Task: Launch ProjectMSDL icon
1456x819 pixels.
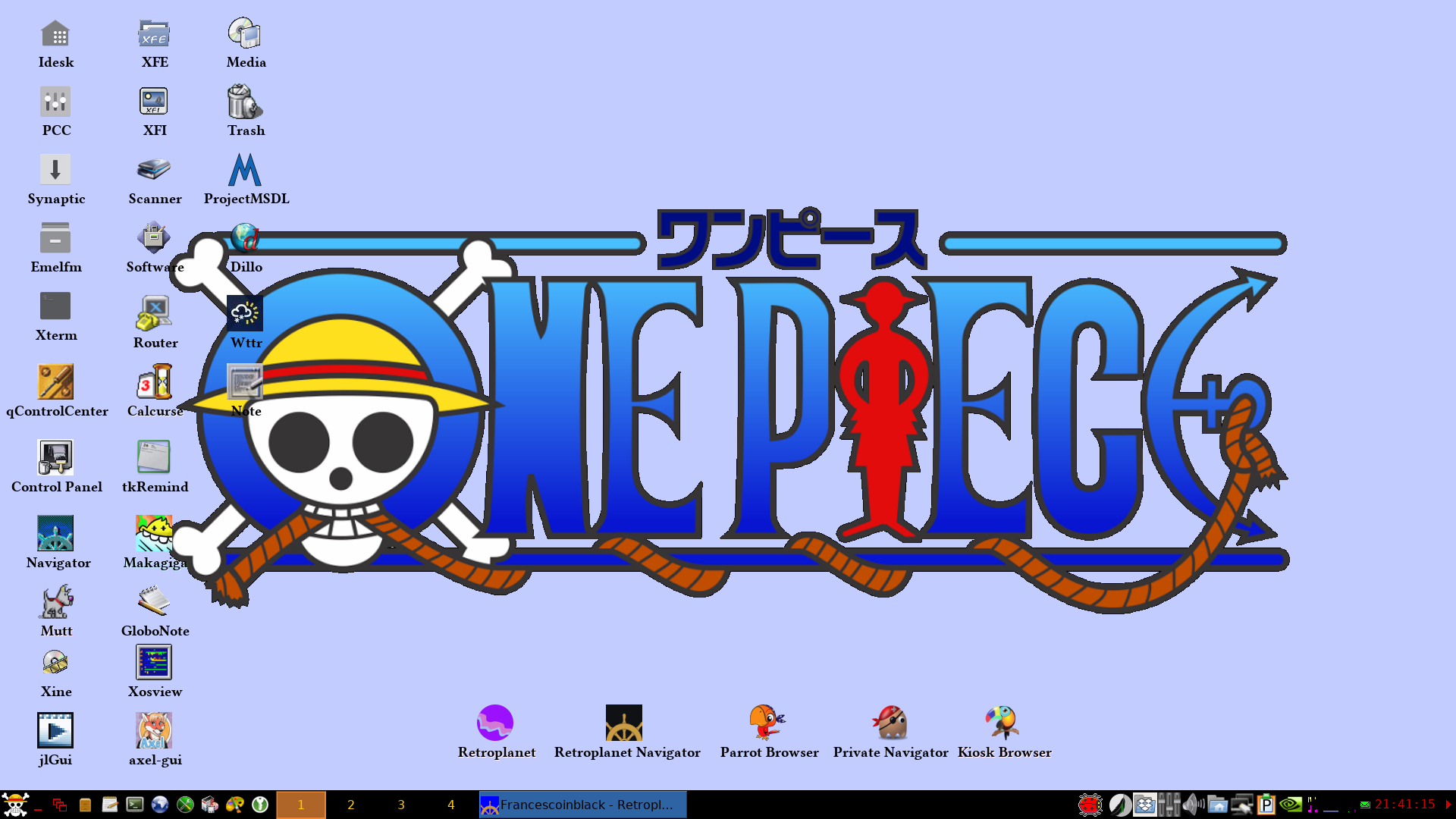Action: tap(245, 171)
